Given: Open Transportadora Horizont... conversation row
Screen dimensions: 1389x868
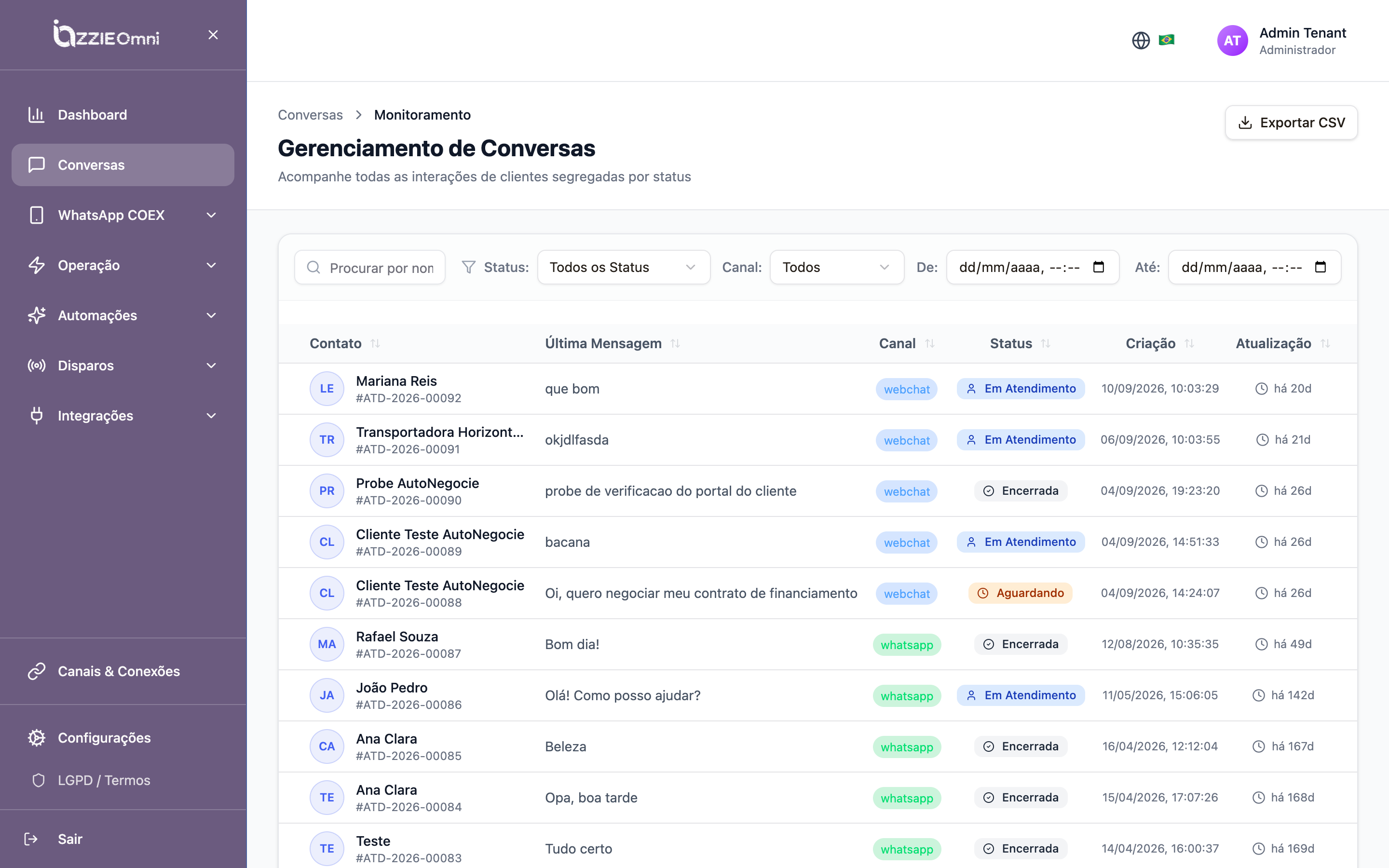Looking at the screenshot, I should pos(818,440).
